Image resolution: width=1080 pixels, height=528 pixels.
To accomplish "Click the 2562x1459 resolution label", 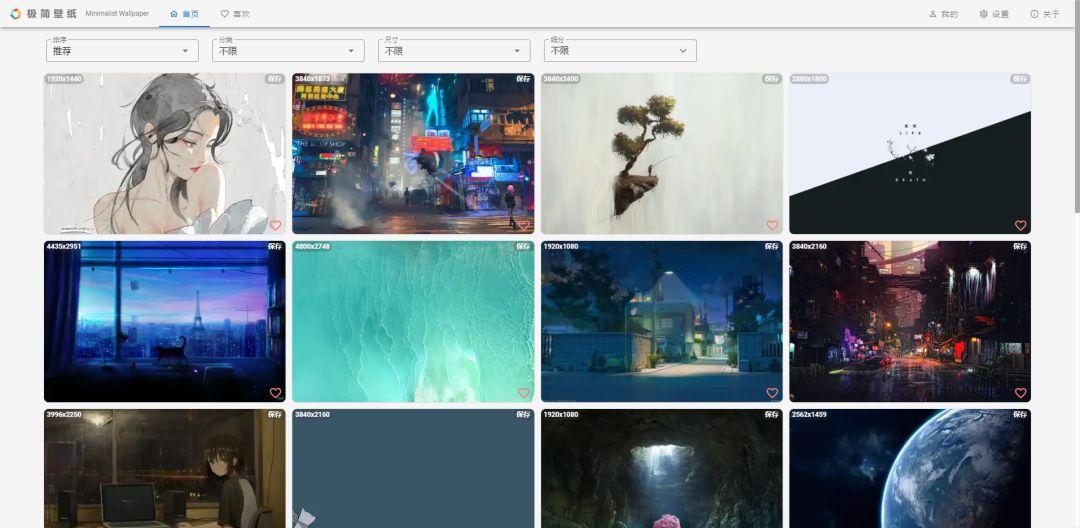I will click(x=809, y=414).
